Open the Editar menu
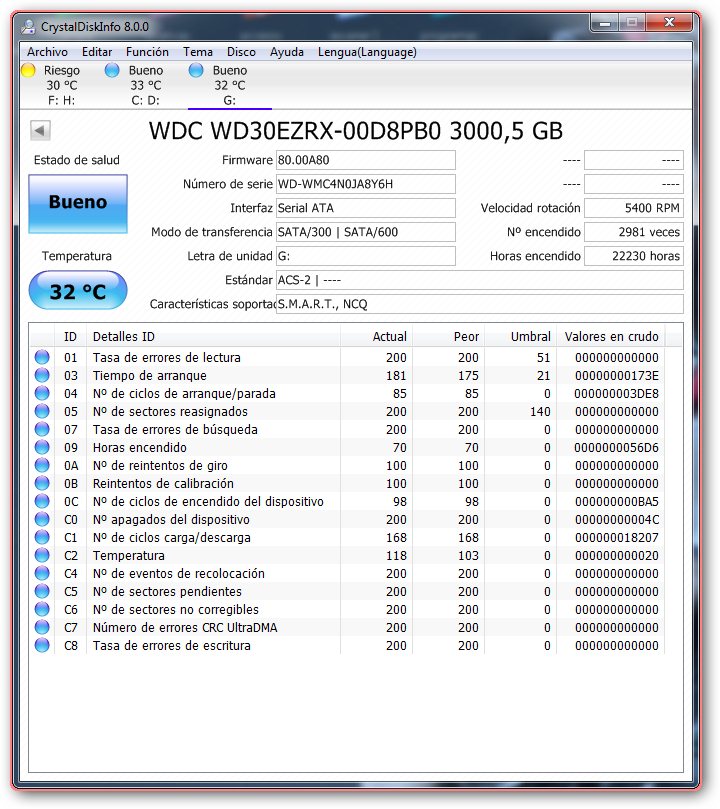This screenshot has height=809, width=720. tap(96, 52)
